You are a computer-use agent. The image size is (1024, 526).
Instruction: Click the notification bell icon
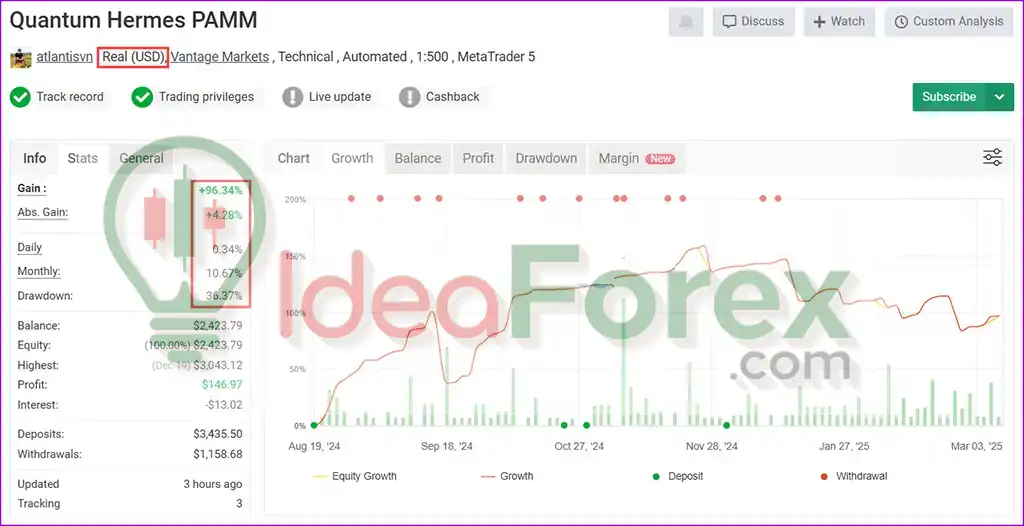click(686, 22)
